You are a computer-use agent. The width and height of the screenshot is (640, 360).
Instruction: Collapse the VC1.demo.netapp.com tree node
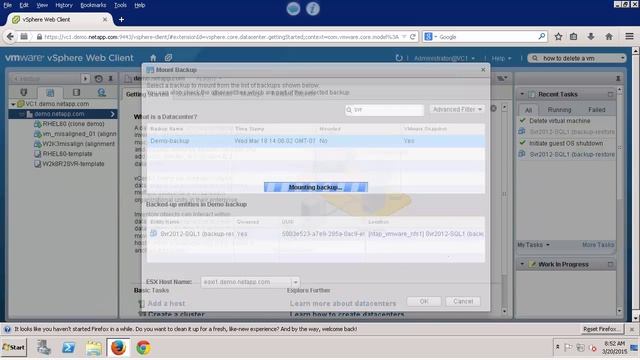[x=13, y=104]
